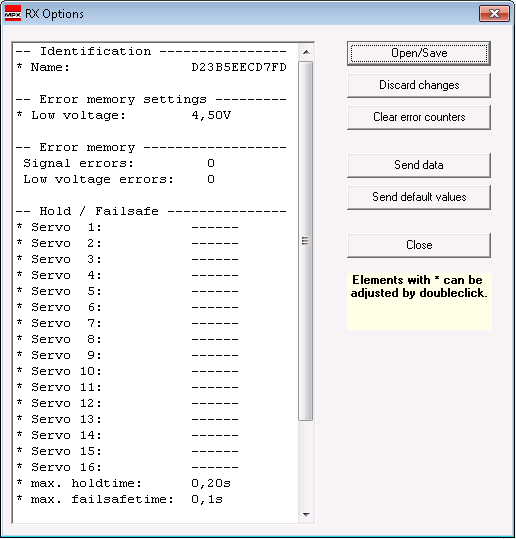Click the Low voltage errors counter line
This screenshot has width=516, height=539.
119,179
